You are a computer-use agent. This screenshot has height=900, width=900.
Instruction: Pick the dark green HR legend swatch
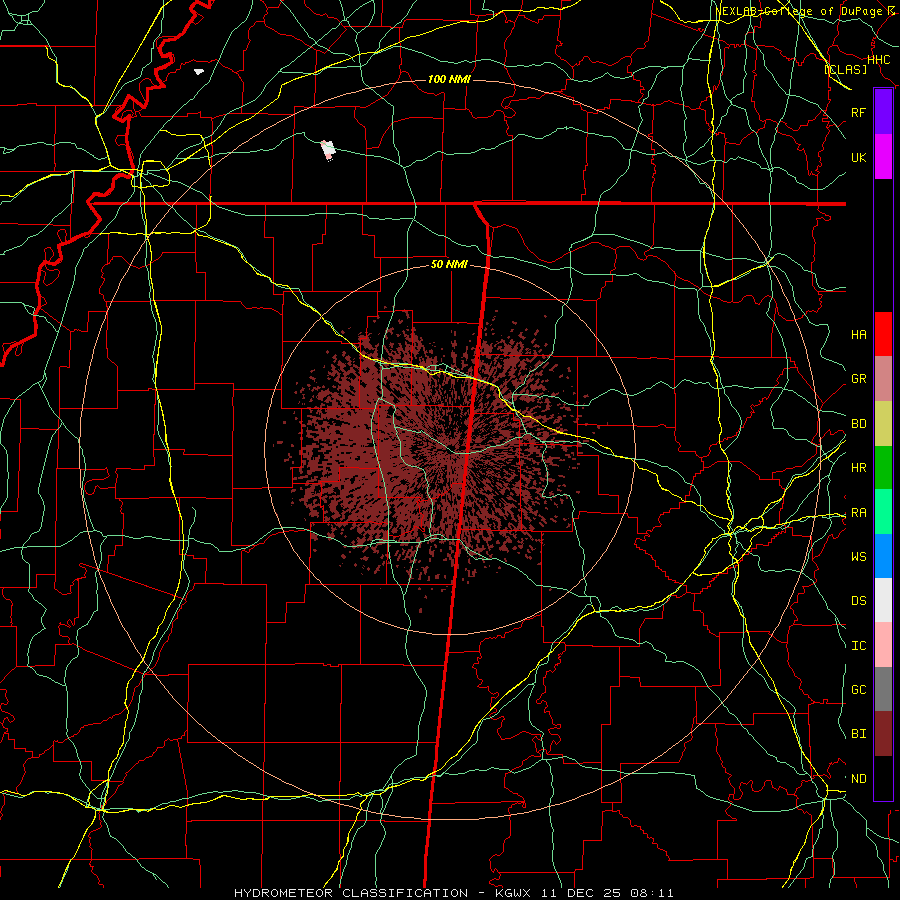pyautogui.click(x=883, y=468)
